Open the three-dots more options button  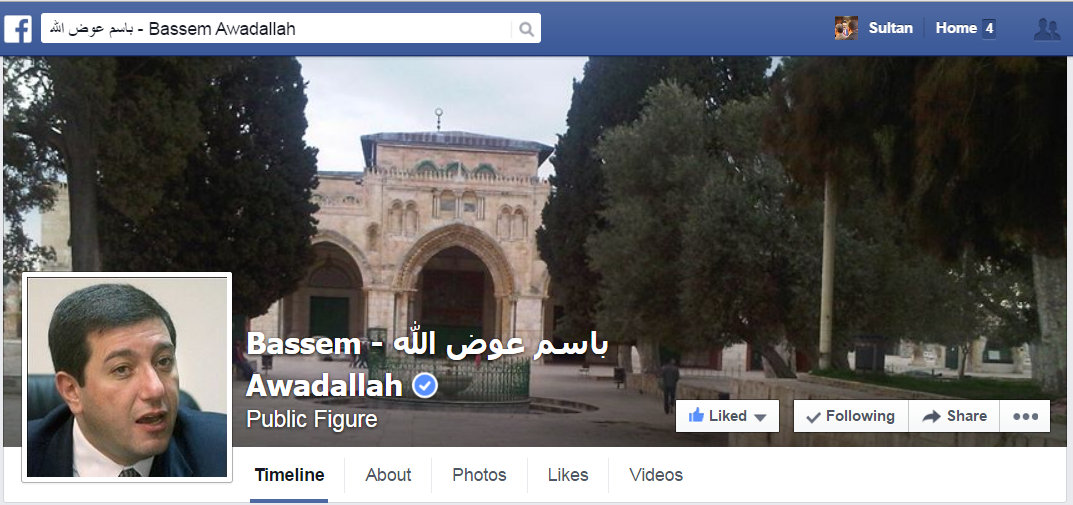tap(1025, 416)
